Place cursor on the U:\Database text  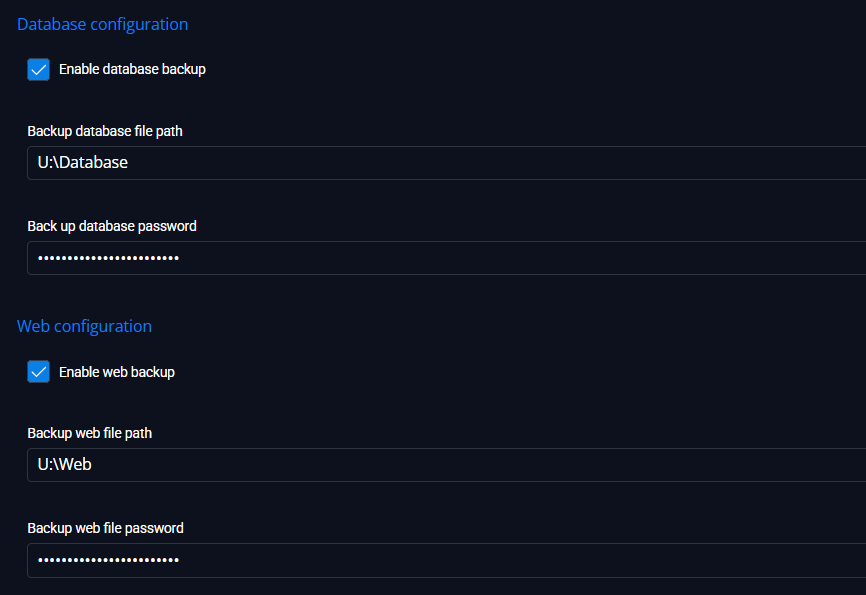click(x=83, y=162)
